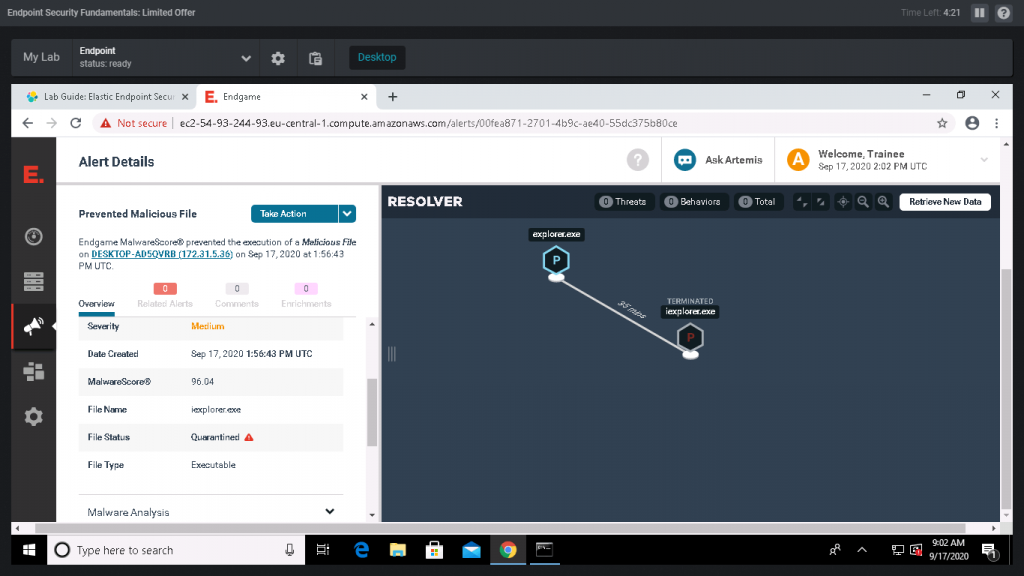This screenshot has height=576, width=1024.
Task: Filter by Behaviors count pill
Action: point(693,202)
